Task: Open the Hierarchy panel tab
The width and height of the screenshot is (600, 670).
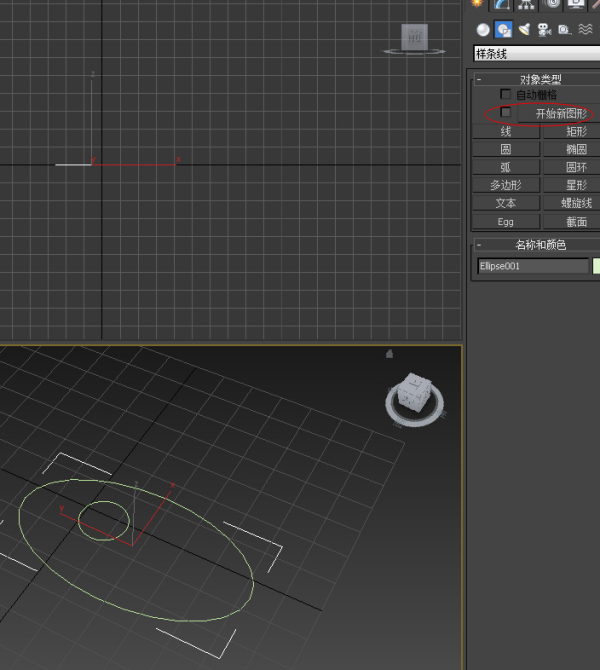Action: click(x=526, y=4)
